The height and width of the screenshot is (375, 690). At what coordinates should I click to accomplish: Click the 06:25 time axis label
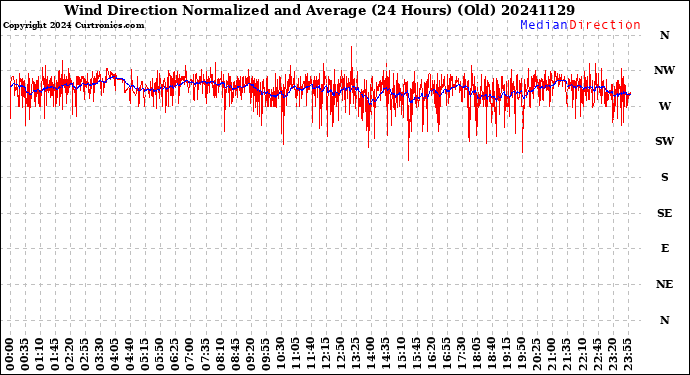point(175,354)
